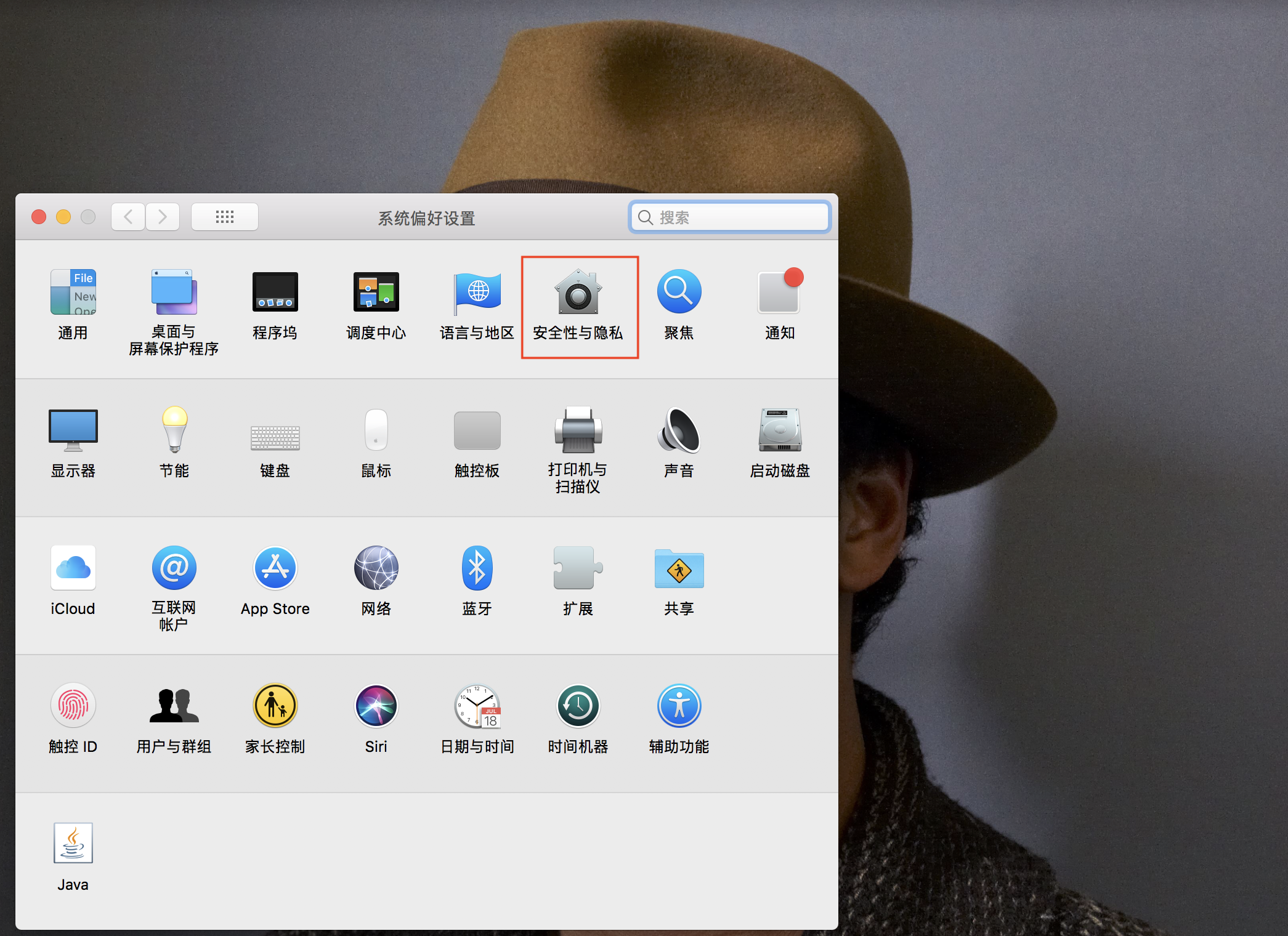Open iCloud preference pane
1288x936 pixels.
pos(73,568)
